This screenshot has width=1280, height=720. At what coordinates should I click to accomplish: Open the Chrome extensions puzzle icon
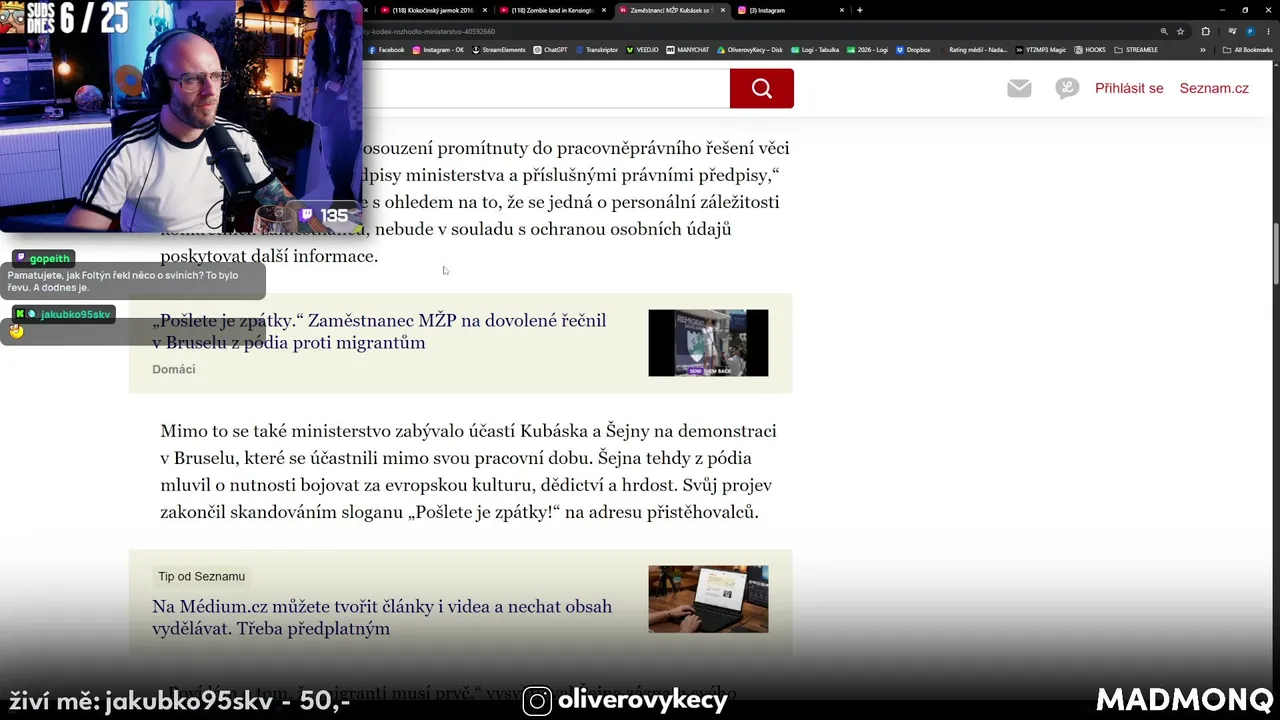point(1205,31)
